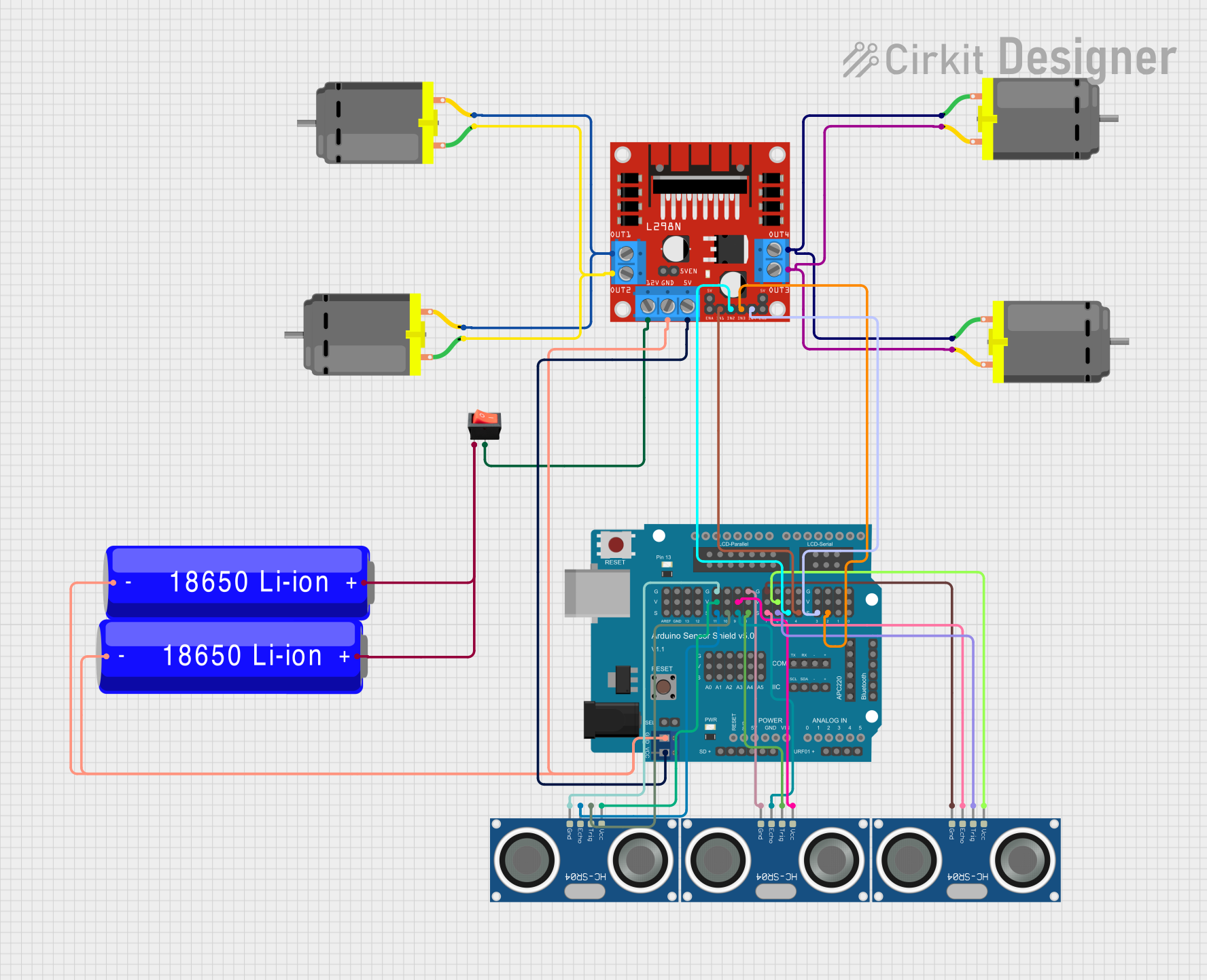Click the 12V GND 5V terminal block

point(667,304)
